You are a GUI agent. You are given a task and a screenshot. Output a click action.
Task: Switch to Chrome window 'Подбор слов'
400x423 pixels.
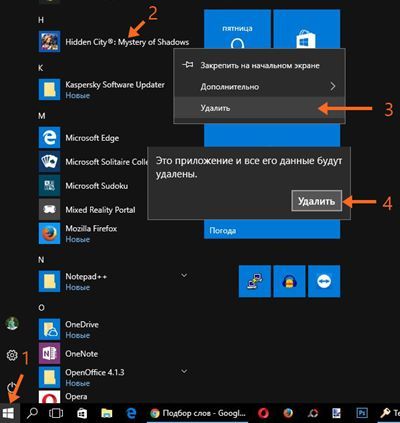[198, 413]
